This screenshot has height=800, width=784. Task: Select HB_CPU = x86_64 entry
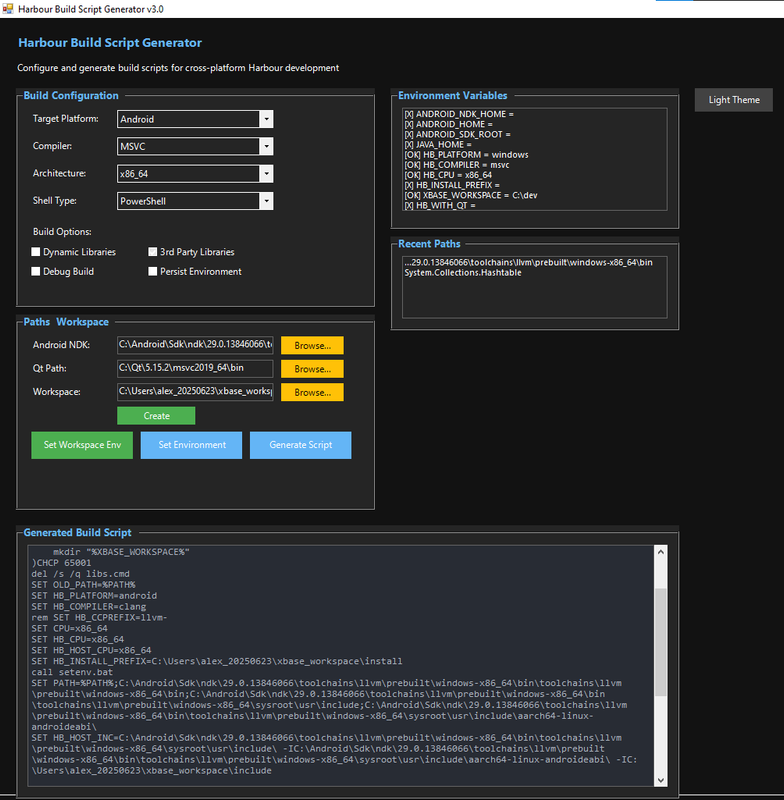click(535, 175)
